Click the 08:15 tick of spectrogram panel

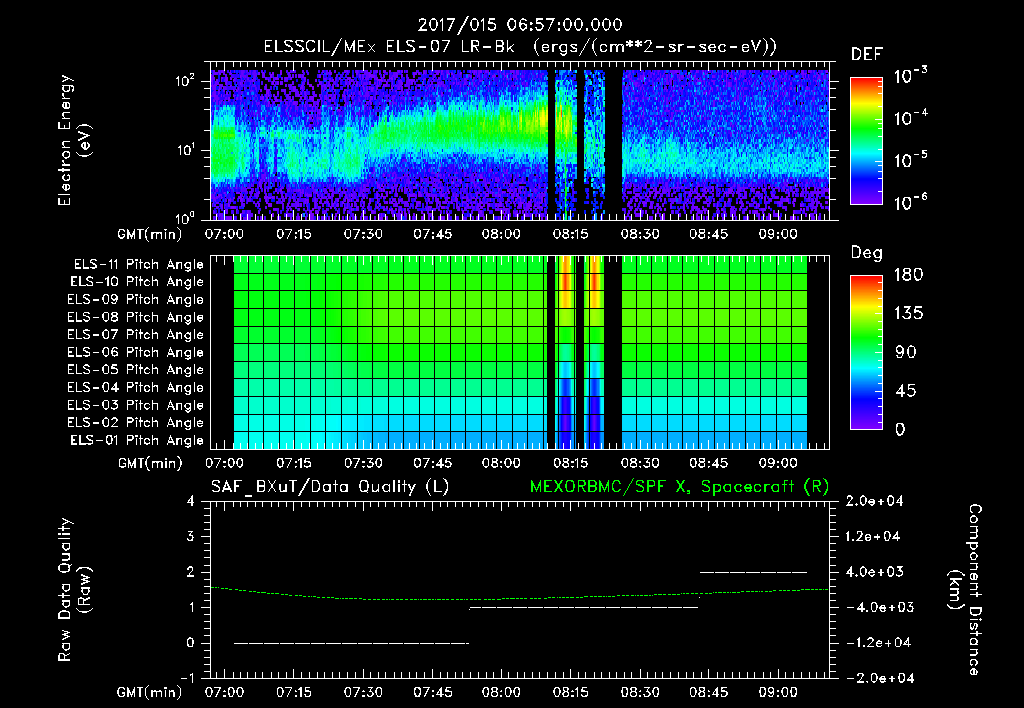pyautogui.click(x=570, y=234)
